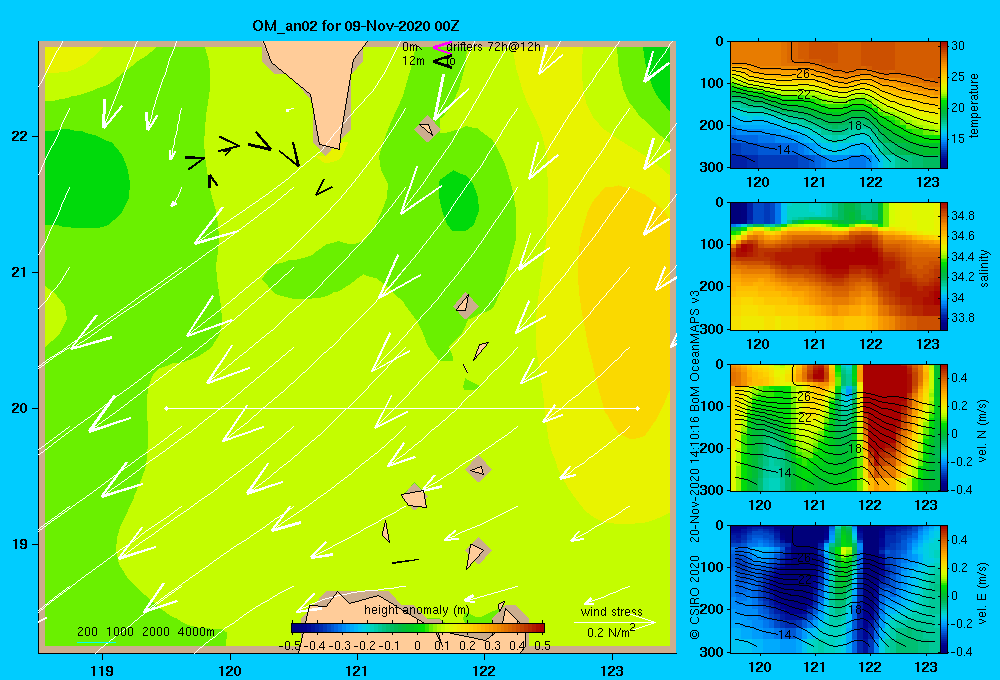Click longitude label 120 below main map

tap(230, 670)
